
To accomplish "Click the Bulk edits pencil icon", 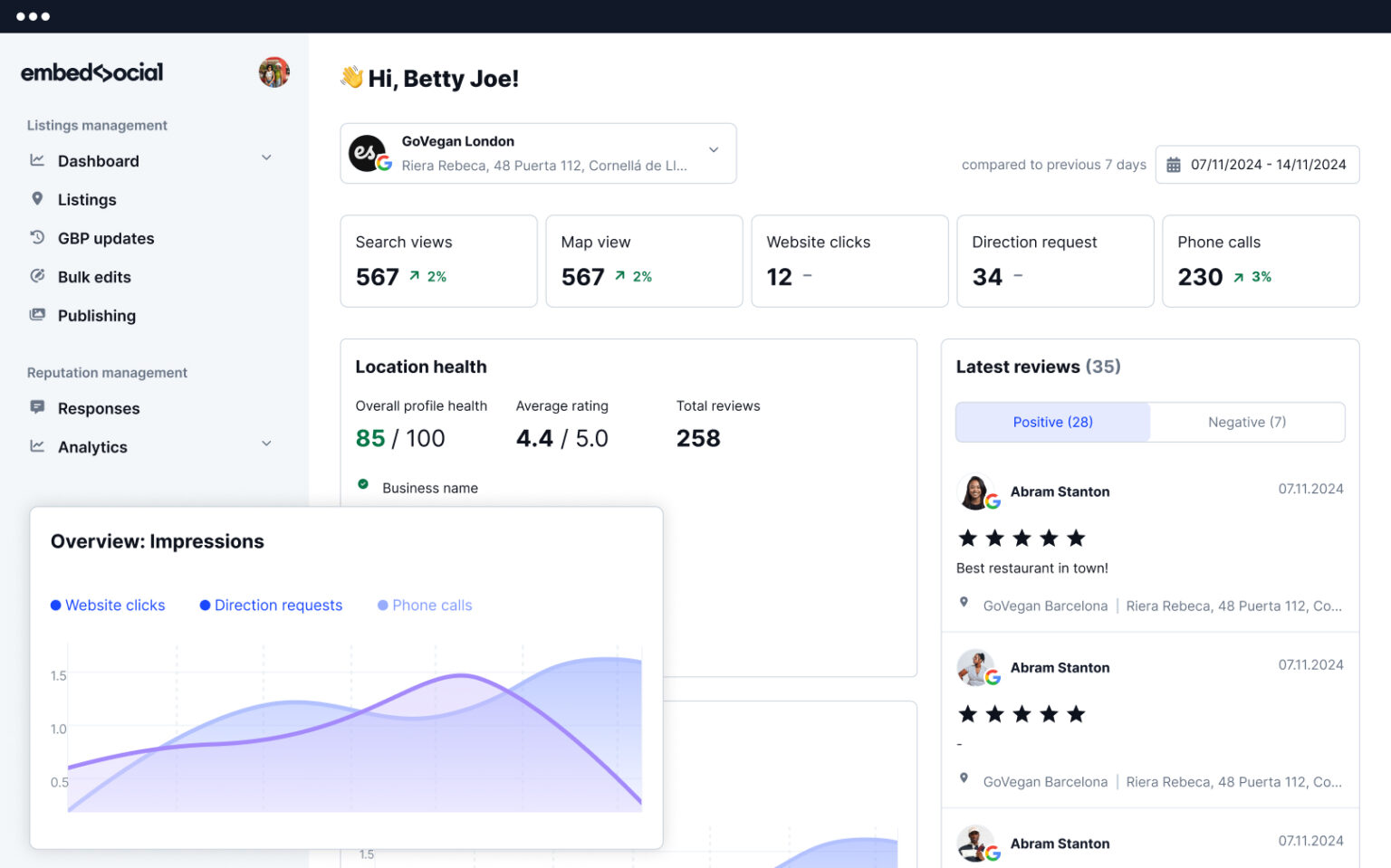I will (x=37, y=276).
